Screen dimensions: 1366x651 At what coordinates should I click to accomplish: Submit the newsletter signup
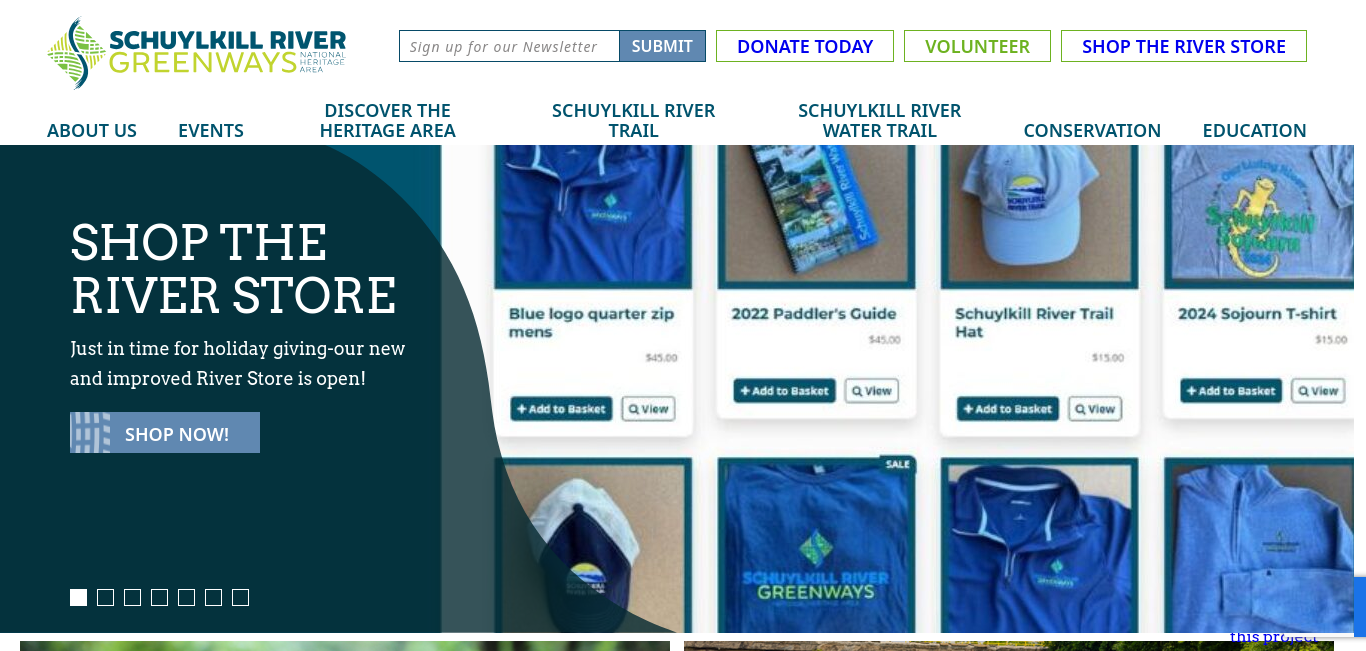click(x=662, y=46)
